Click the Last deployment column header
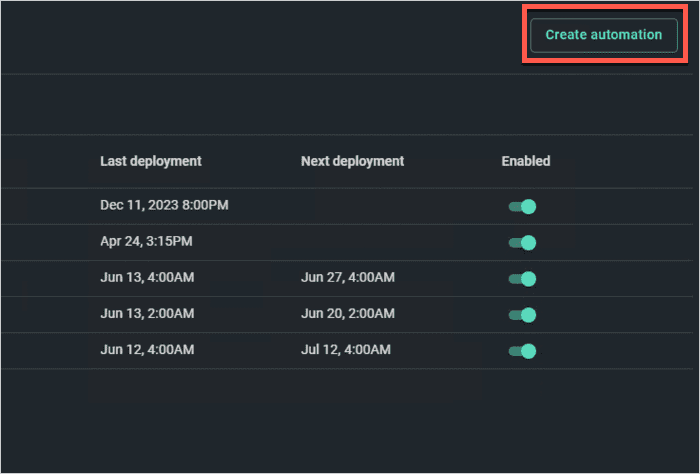Viewport: 700px width, 474px height. coord(151,161)
